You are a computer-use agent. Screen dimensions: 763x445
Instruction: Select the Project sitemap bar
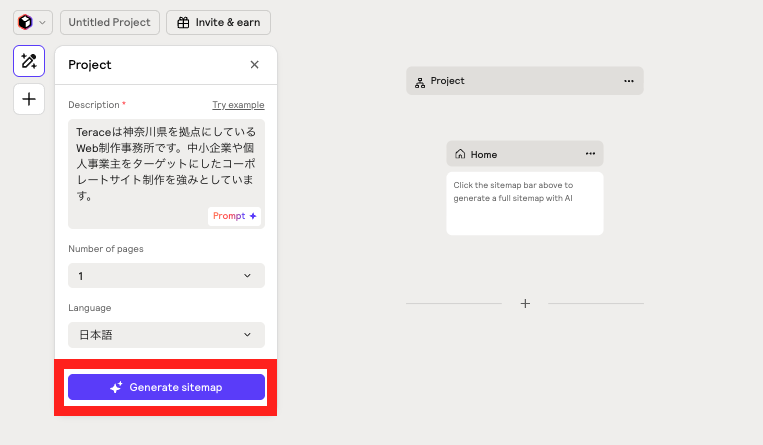524,81
